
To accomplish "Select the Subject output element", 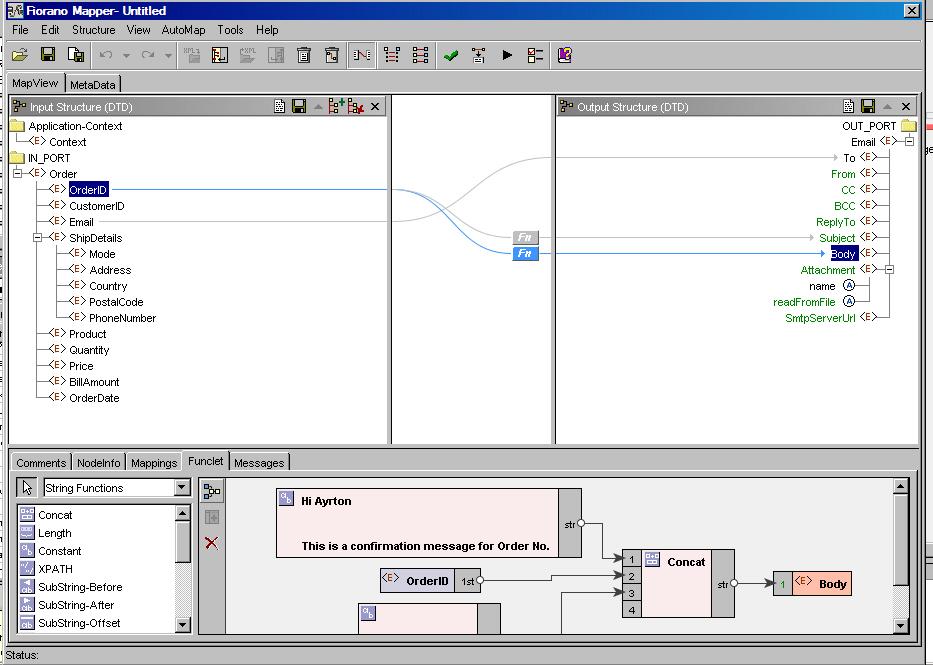I will click(x=837, y=238).
